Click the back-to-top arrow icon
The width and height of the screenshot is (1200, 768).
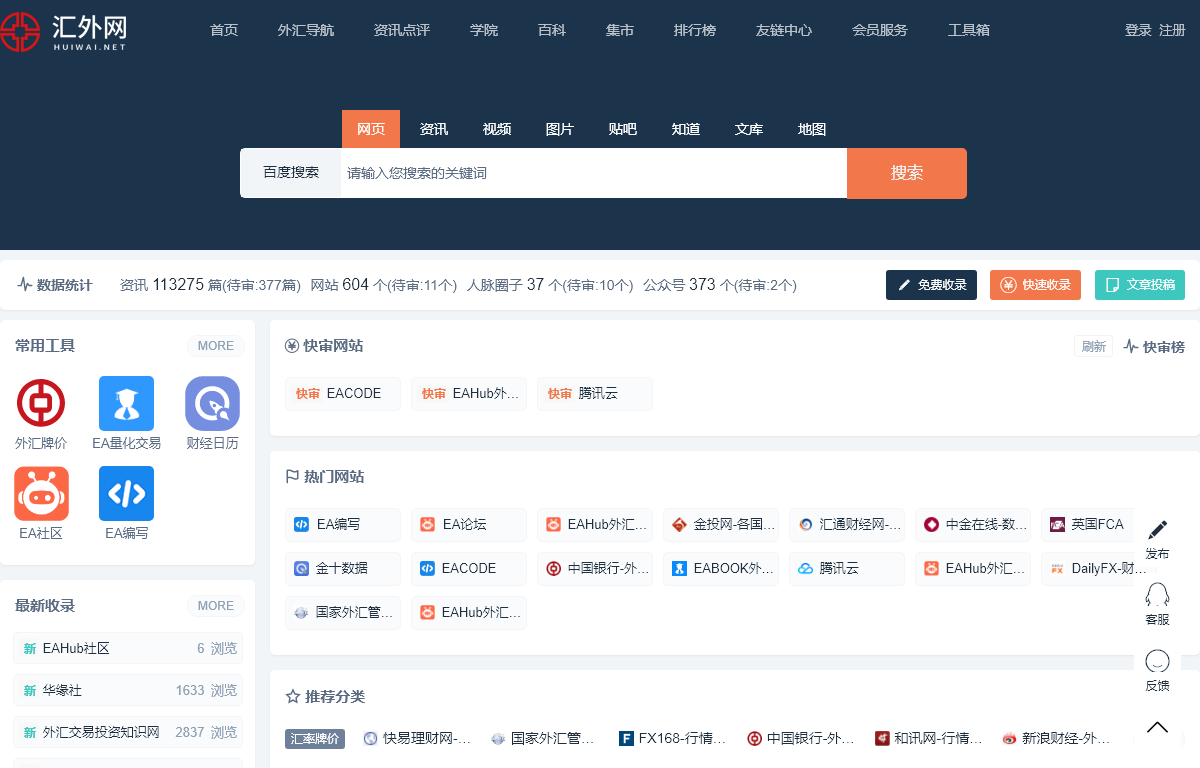pyautogui.click(x=1157, y=727)
